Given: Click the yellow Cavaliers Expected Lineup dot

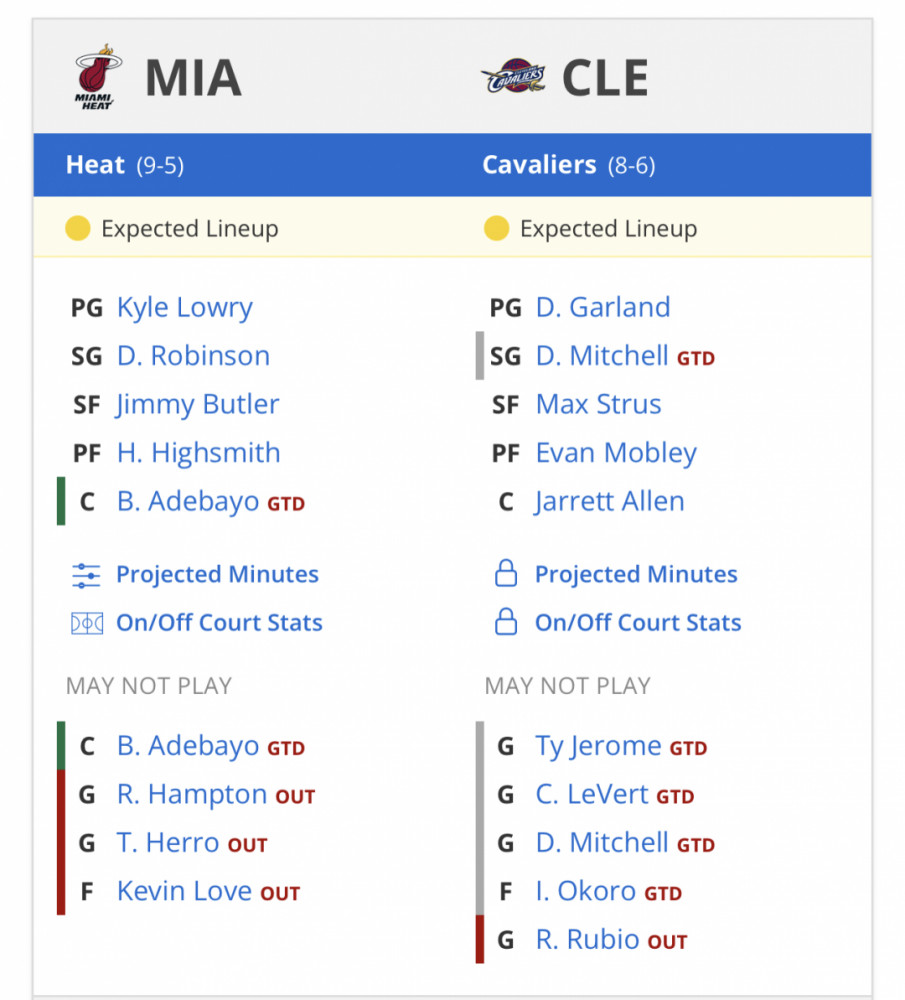Looking at the screenshot, I should pyautogui.click(x=496, y=228).
